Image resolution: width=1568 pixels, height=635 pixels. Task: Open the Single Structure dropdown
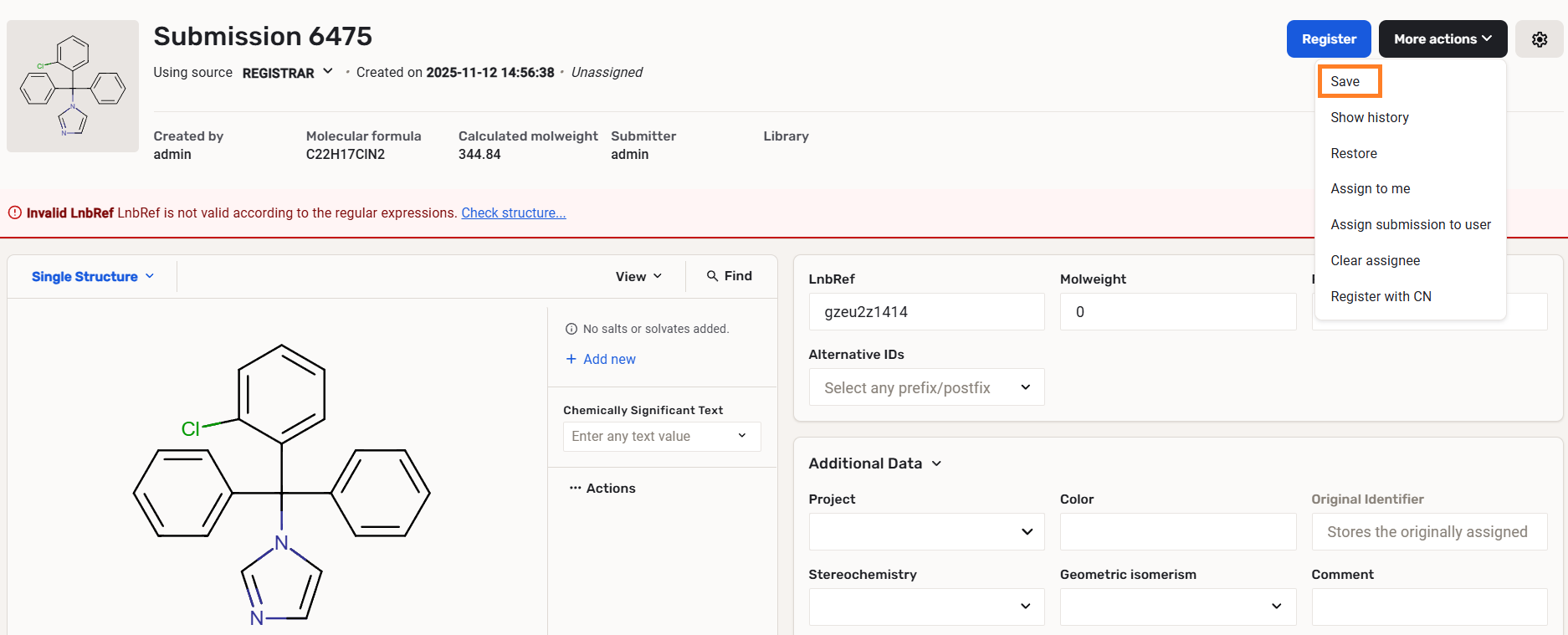tap(93, 276)
